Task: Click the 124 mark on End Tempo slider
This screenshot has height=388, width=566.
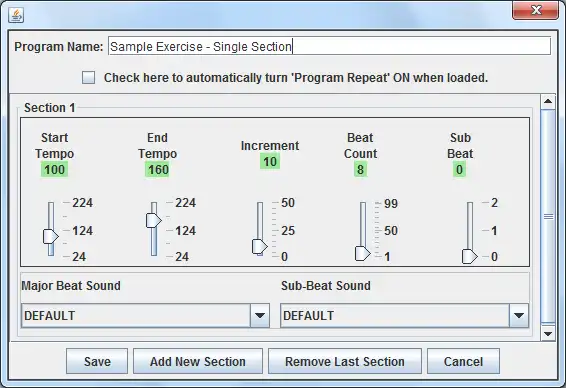Action: click(186, 231)
